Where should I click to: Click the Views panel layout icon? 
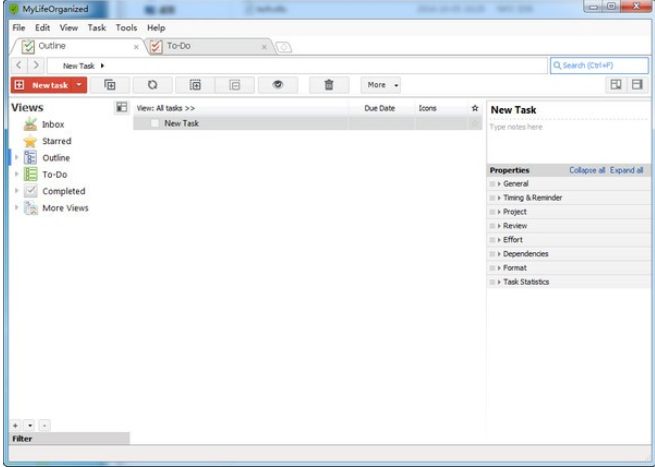122,107
